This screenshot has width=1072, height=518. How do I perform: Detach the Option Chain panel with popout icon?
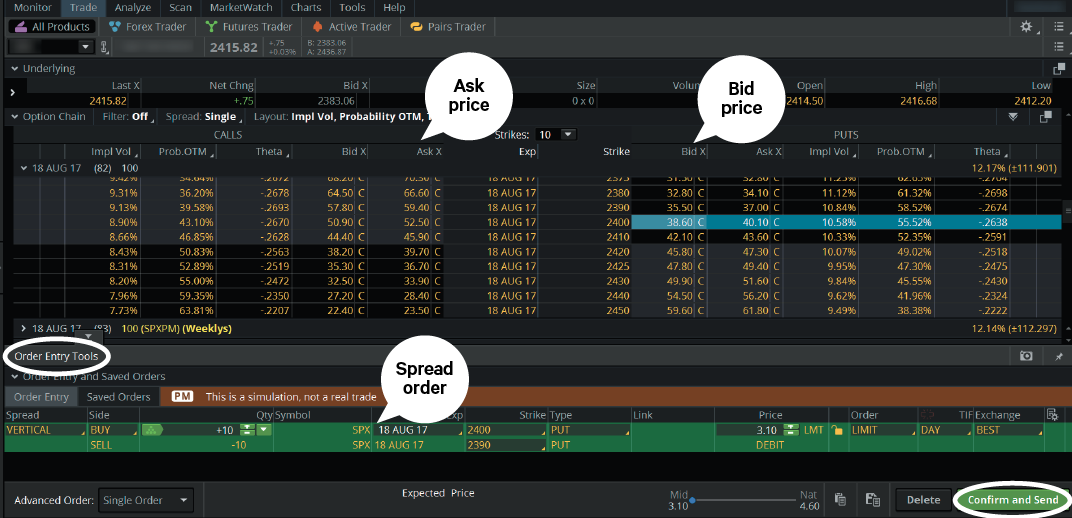click(x=1045, y=117)
